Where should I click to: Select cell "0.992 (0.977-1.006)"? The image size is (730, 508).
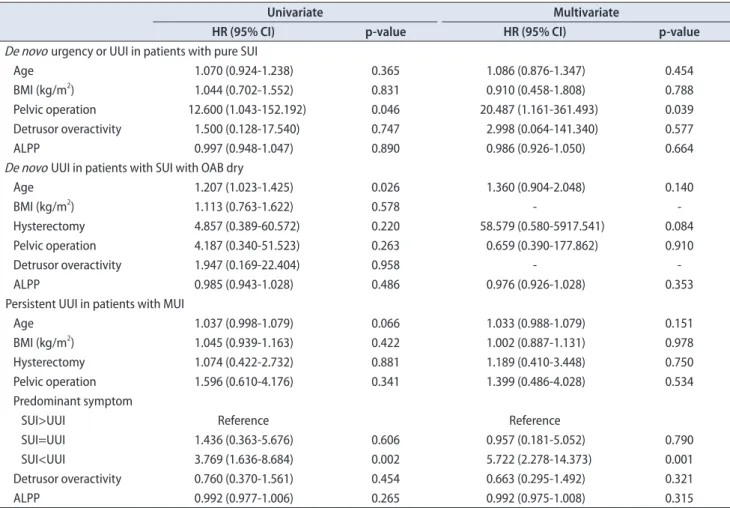243,498
